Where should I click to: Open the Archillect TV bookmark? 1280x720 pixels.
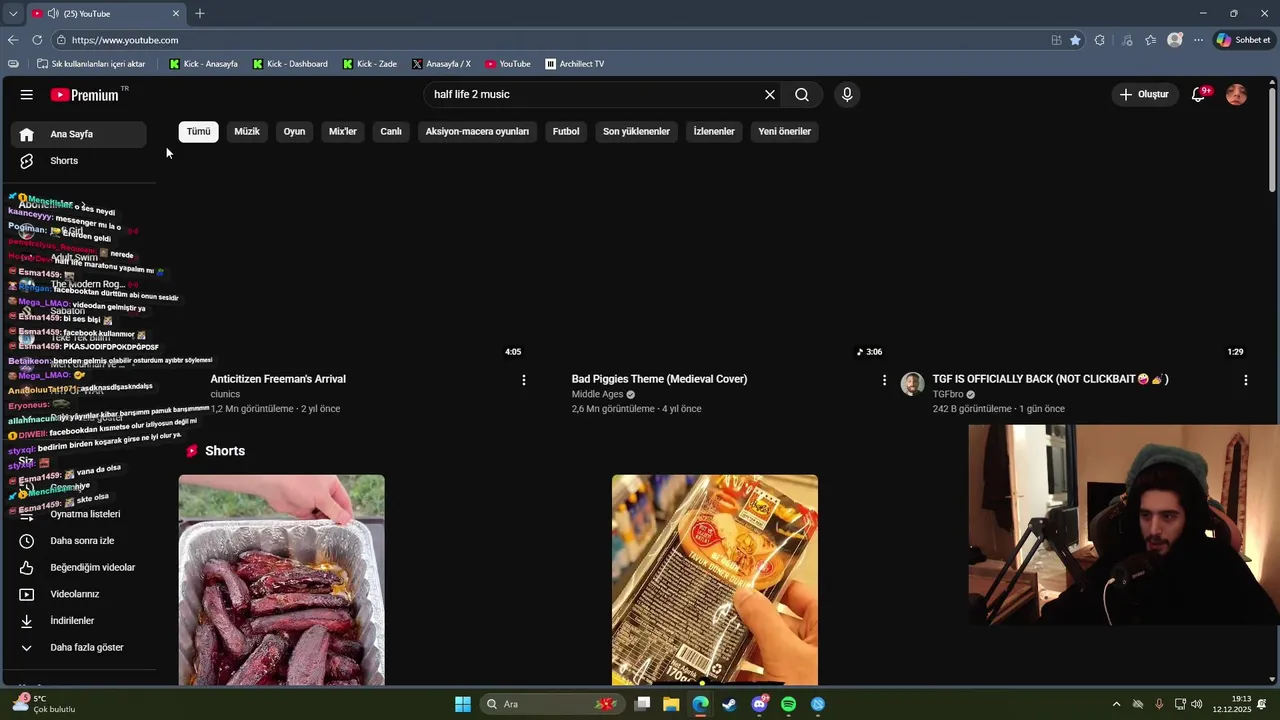click(575, 64)
